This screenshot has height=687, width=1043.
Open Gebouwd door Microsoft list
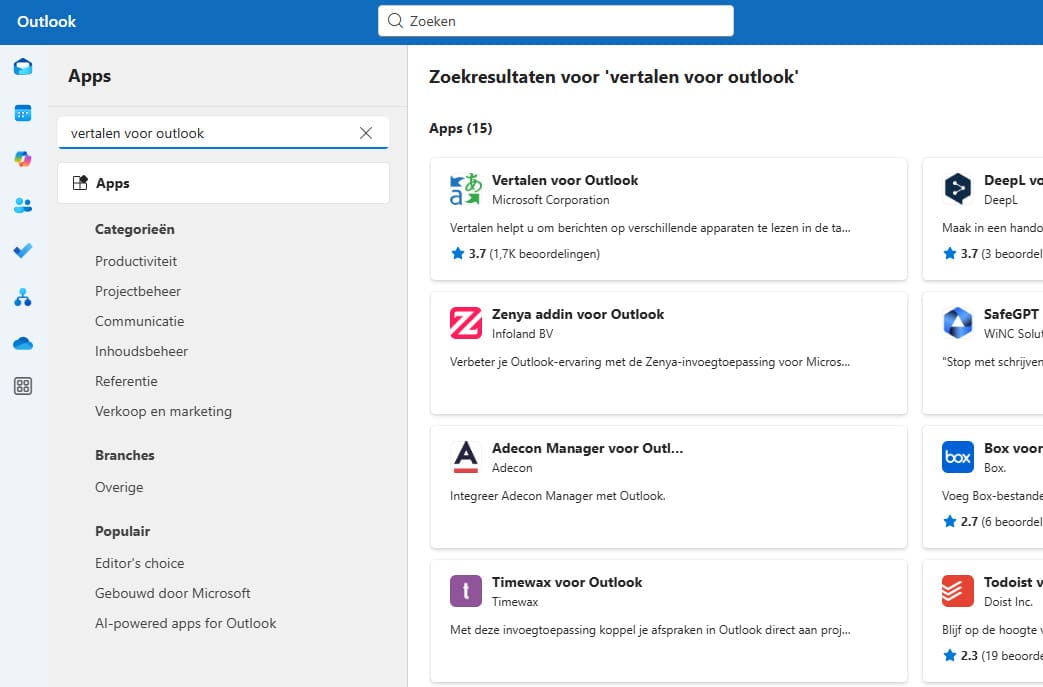tap(173, 593)
